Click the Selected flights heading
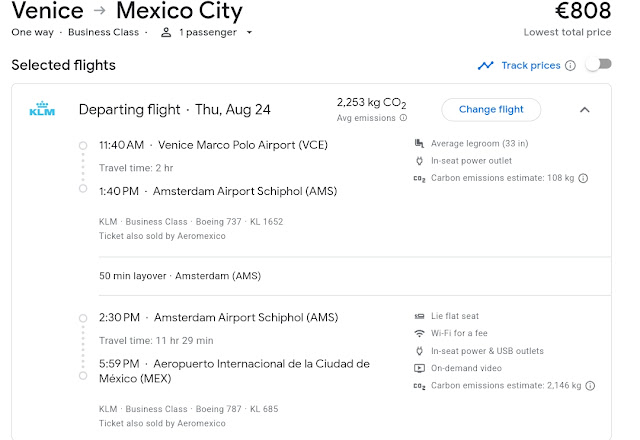The width and height of the screenshot is (640, 440). coord(63,65)
